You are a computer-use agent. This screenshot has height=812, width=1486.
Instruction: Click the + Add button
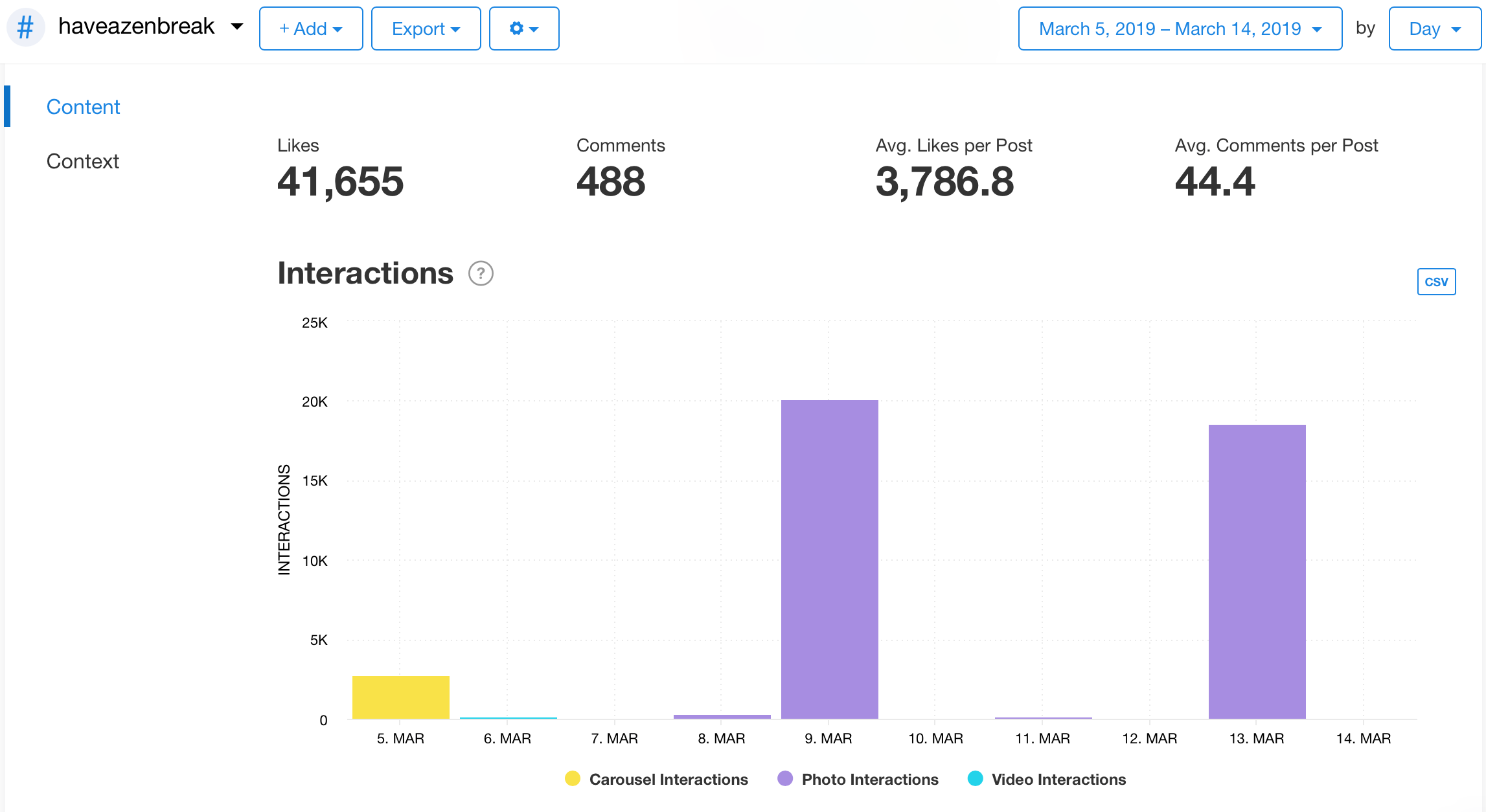pos(311,28)
